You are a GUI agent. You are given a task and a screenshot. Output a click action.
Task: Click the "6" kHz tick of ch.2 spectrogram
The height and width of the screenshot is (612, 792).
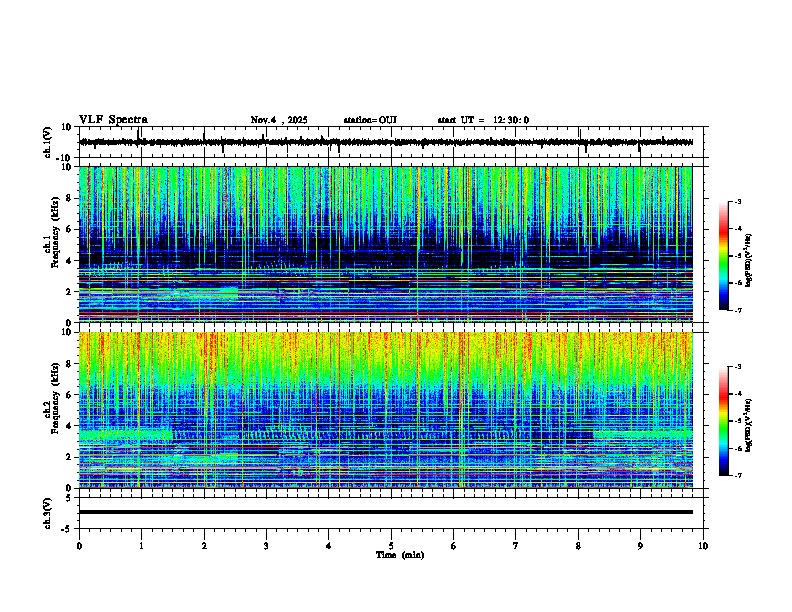pos(69,394)
